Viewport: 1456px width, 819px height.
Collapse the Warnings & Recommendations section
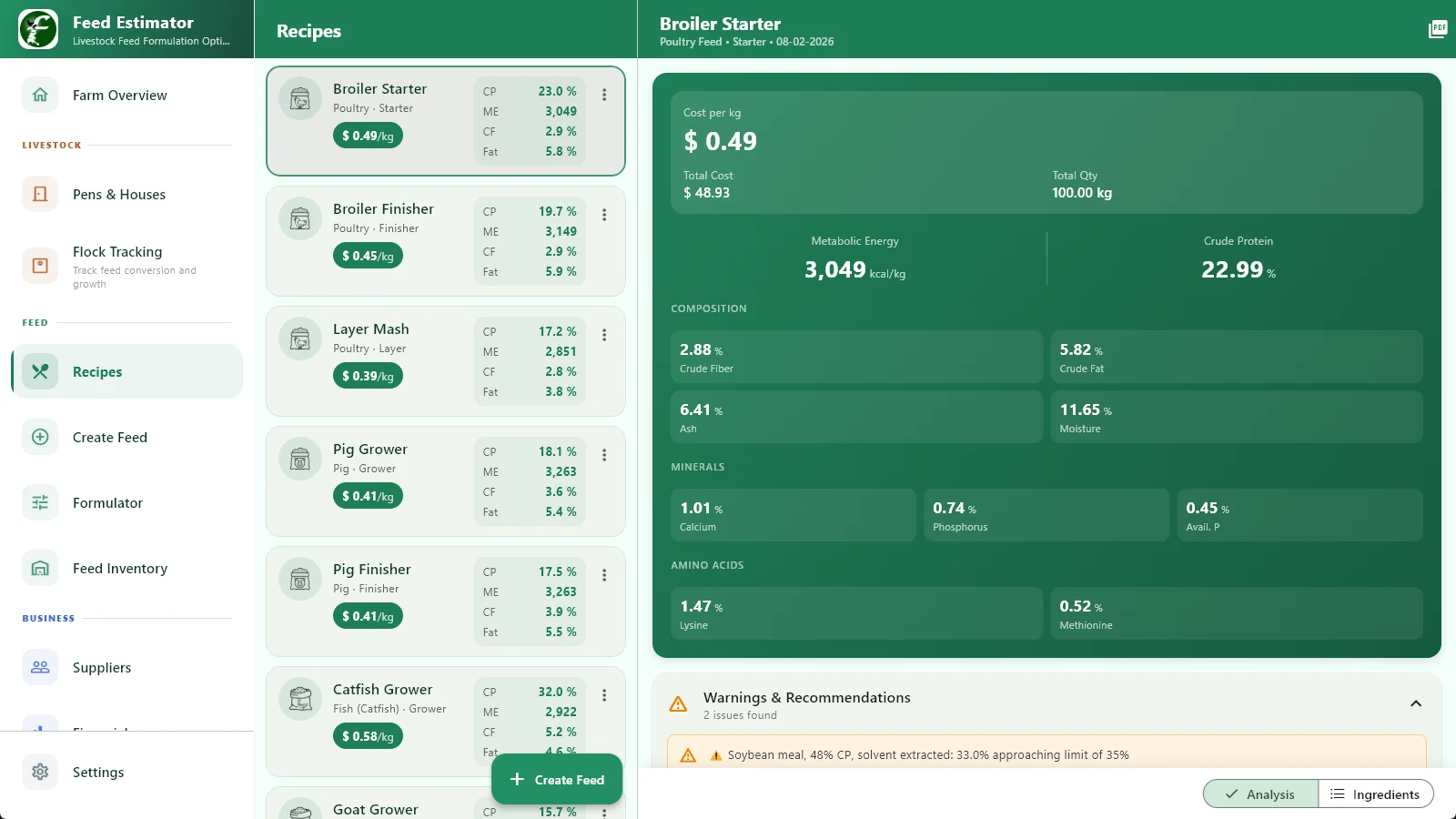pyautogui.click(x=1416, y=703)
